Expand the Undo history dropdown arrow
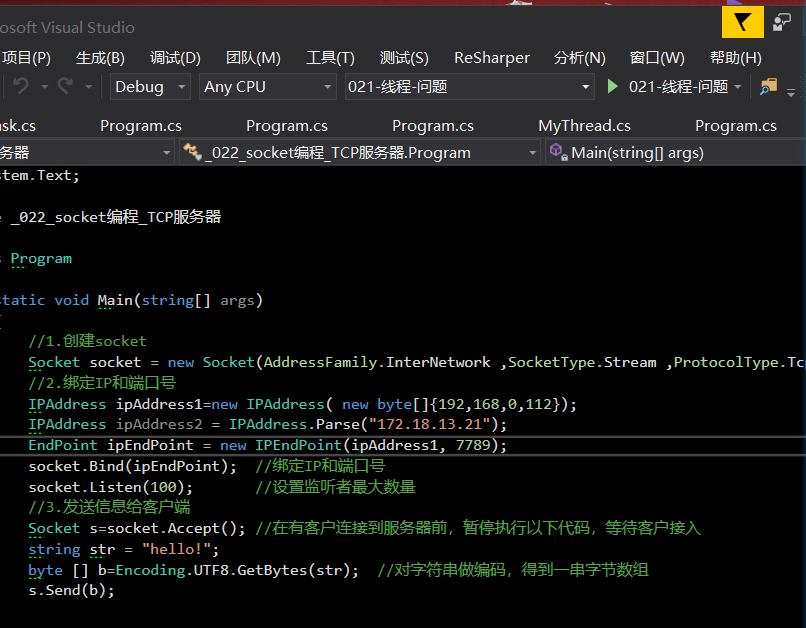The height and width of the screenshot is (628, 806). coord(44,87)
